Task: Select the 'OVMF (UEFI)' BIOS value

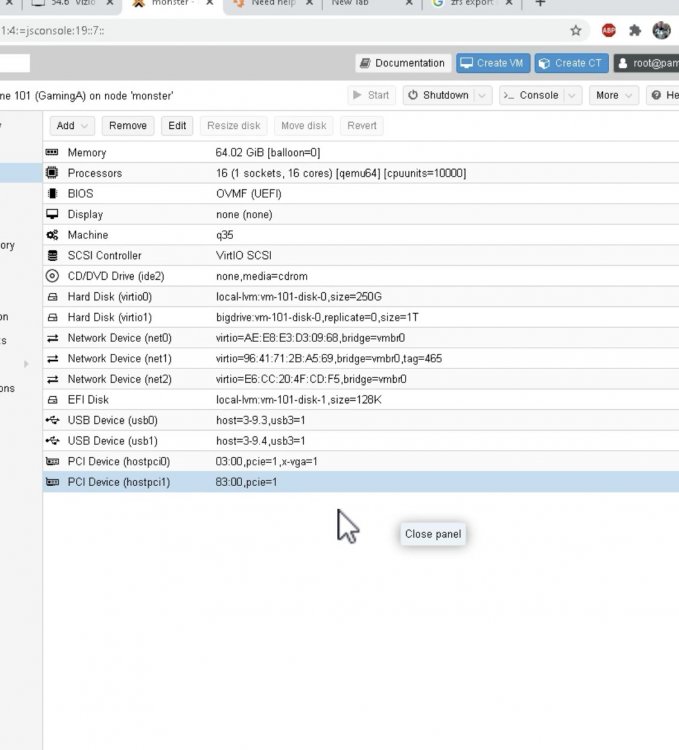Action: [x=249, y=193]
